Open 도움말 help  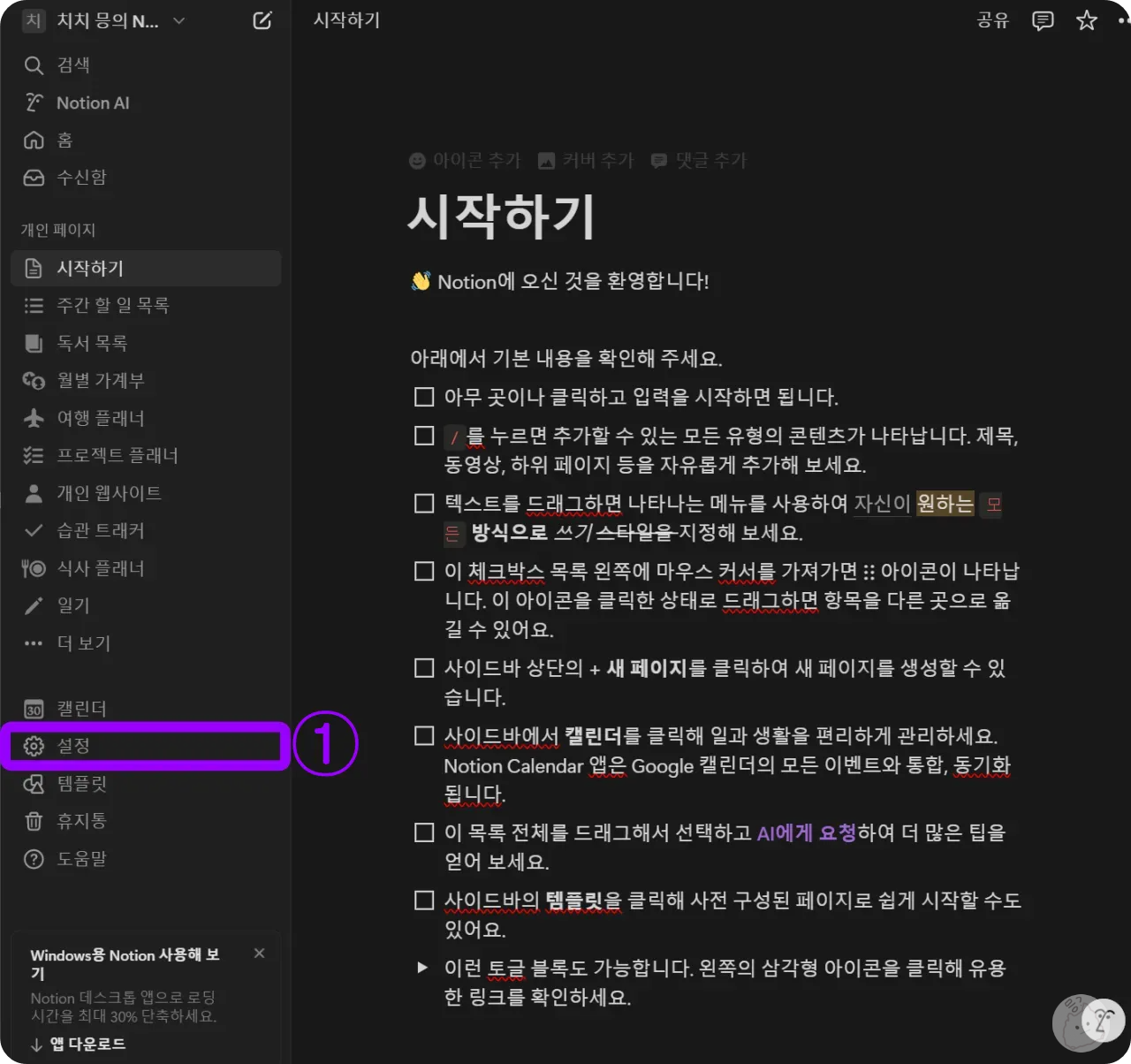click(85, 858)
